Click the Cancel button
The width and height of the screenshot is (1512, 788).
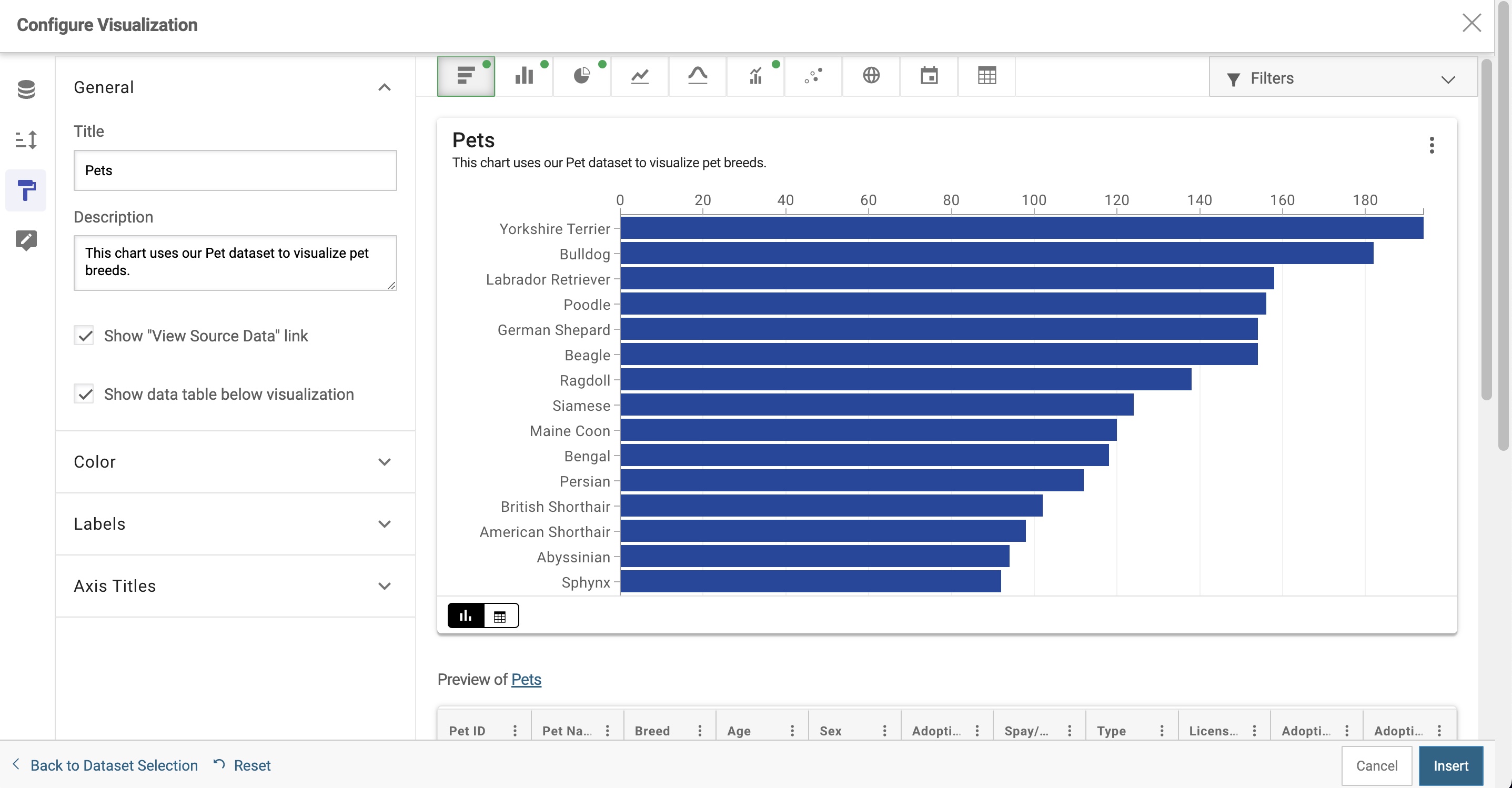point(1376,766)
